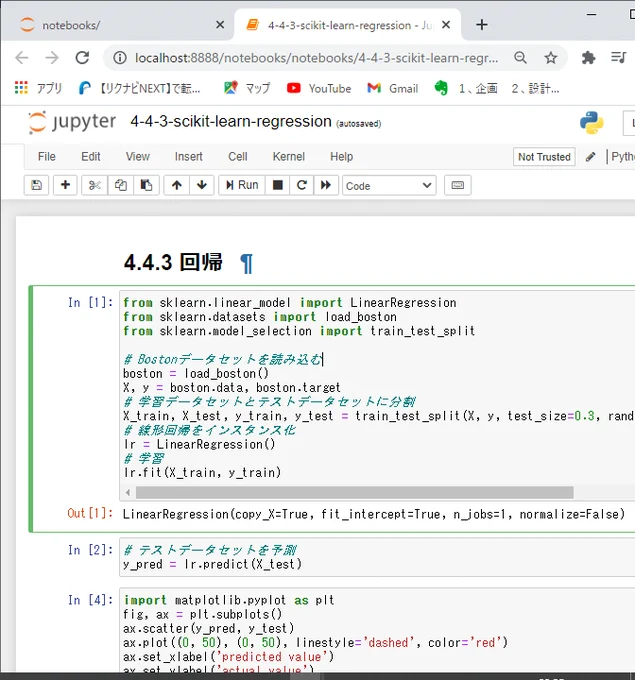635x680 pixels.
Task: Open the Gmail bookmark
Action: (x=393, y=88)
